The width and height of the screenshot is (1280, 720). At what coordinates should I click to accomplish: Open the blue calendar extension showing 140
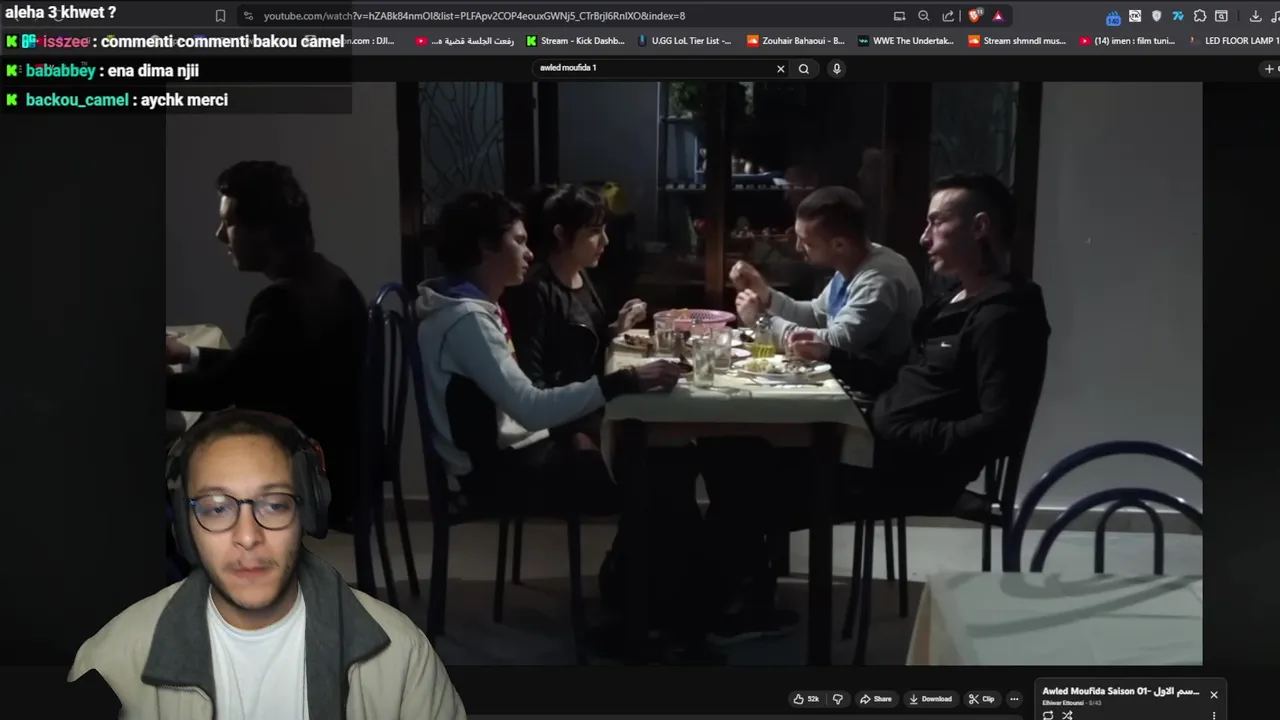(x=1113, y=17)
